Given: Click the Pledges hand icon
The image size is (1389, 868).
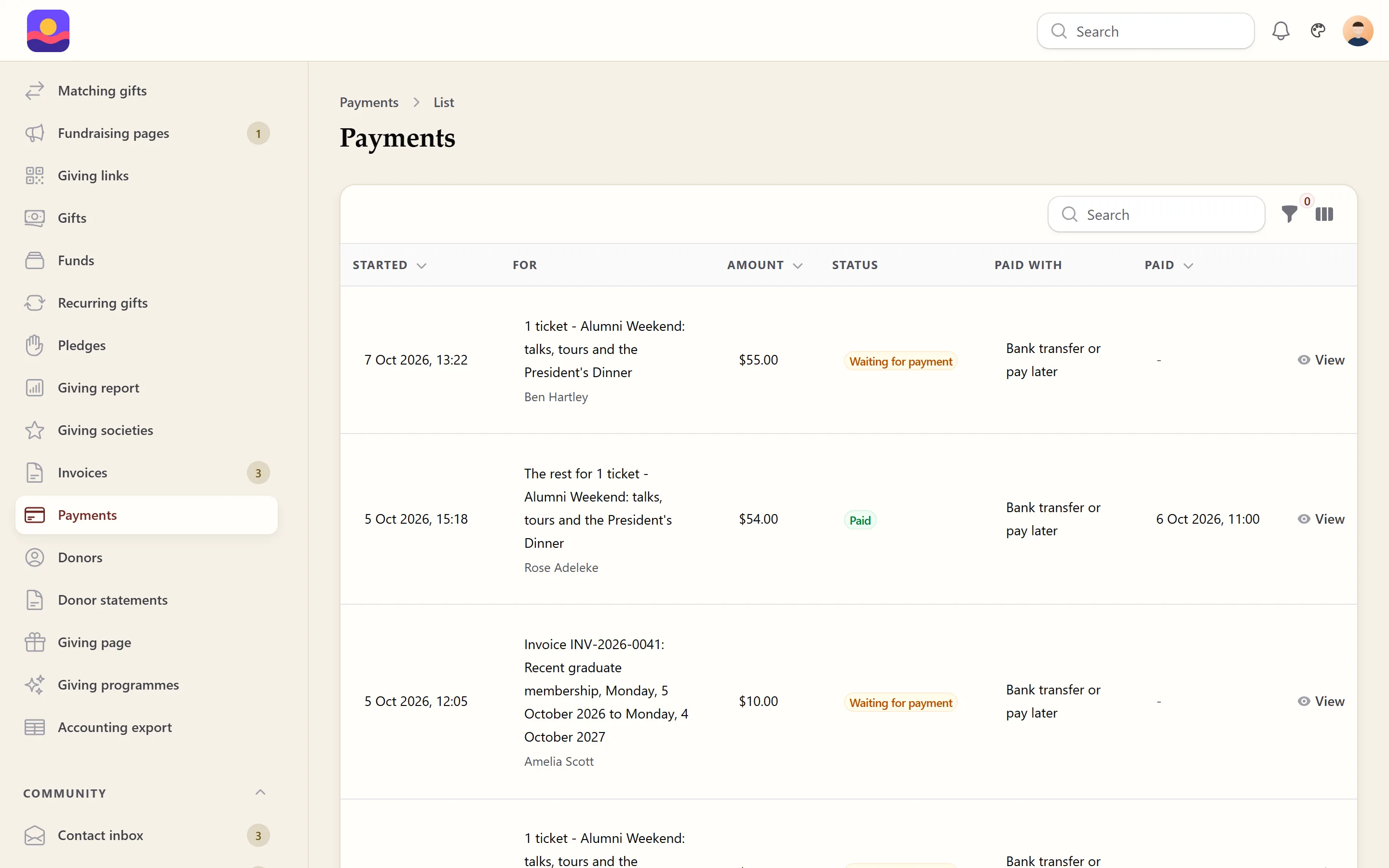Looking at the screenshot, I should pos(34,346).
